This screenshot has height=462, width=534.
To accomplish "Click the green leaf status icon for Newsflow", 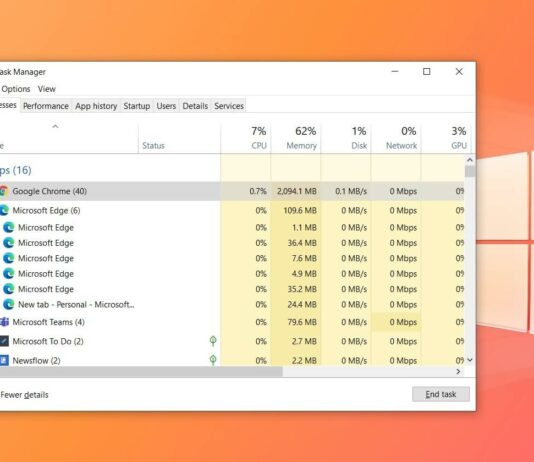I will click(213, 360).
